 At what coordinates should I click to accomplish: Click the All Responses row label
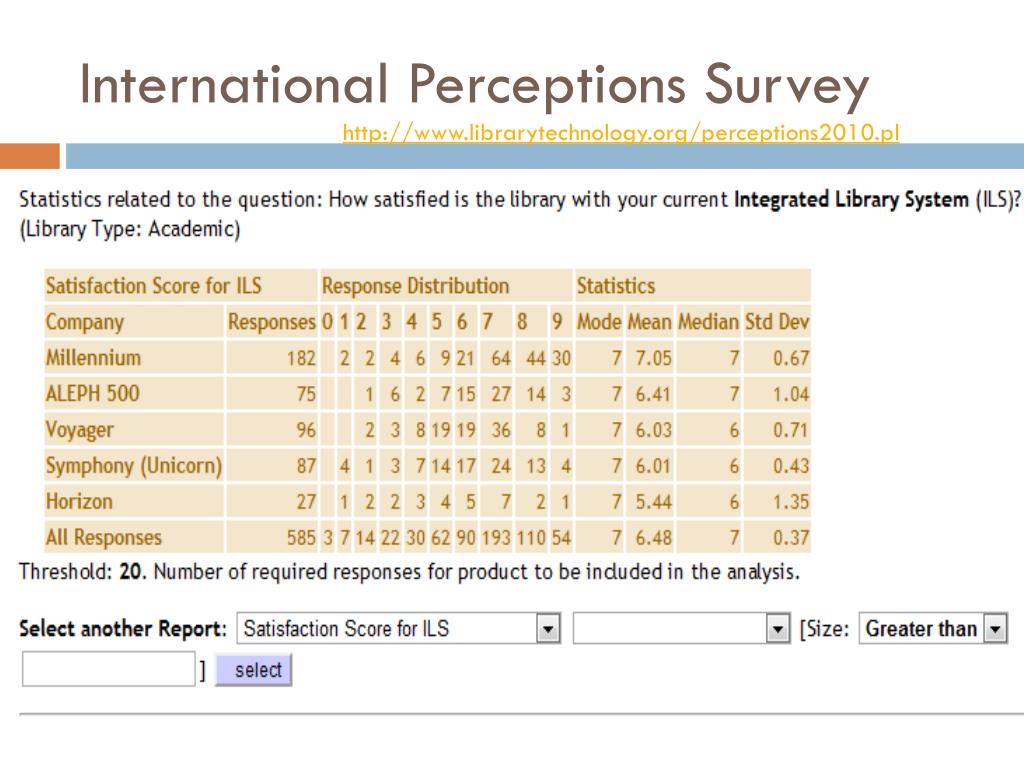tap(103, 537)
